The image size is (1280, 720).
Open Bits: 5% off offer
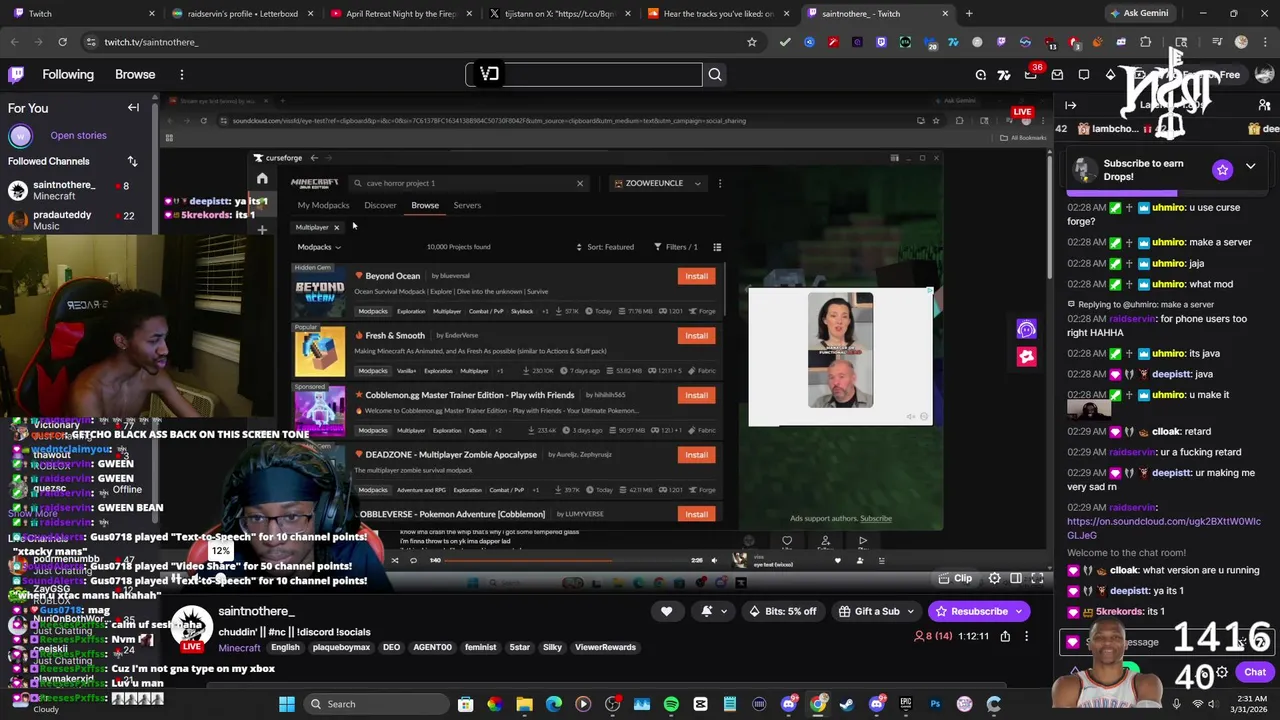pyautogui.click(x=785, y=611)
